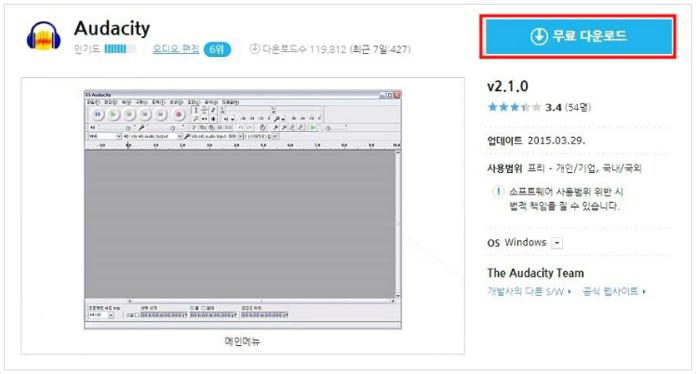Select the v2.1.0 version text
The width and height of the screenshot is (696, 374).
(508, 86)
